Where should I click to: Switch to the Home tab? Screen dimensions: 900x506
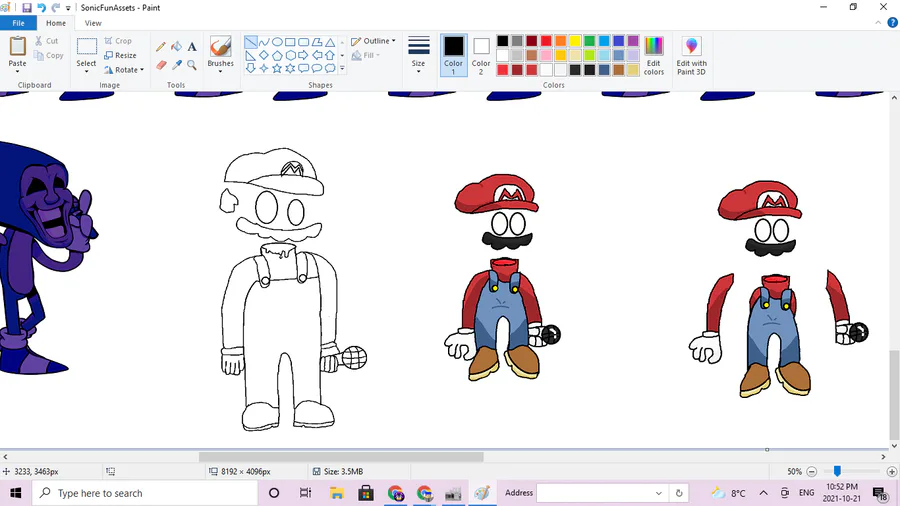point(56,23)
